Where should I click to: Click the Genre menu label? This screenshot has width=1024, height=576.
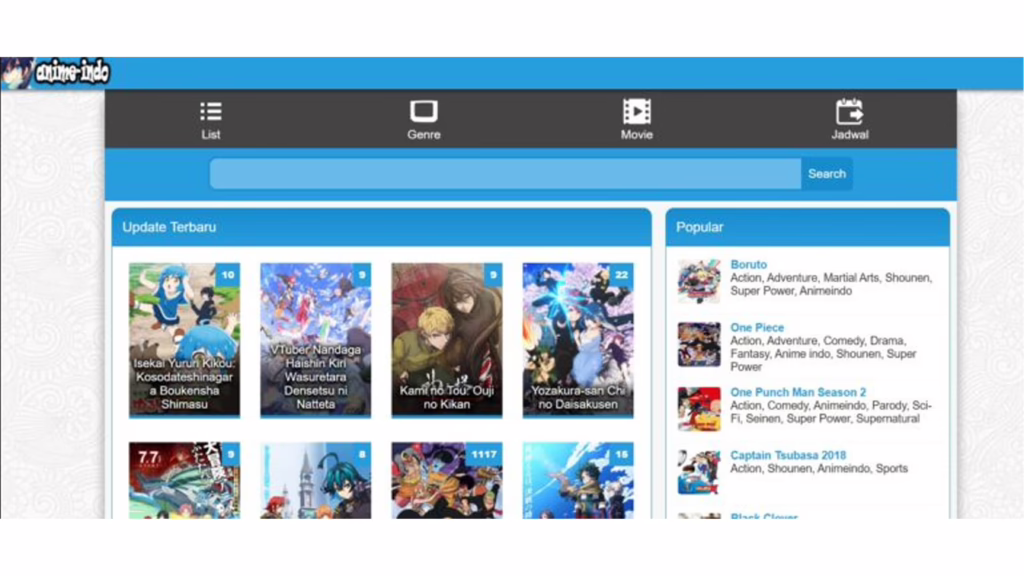tap(424, 135)
